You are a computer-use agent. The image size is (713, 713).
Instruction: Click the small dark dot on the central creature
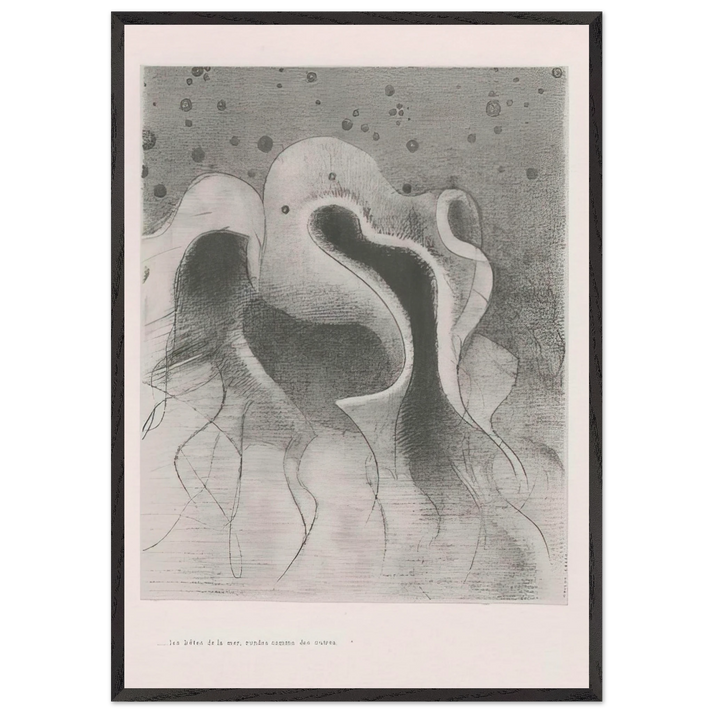pyautogui.click(x=285, y=210)
